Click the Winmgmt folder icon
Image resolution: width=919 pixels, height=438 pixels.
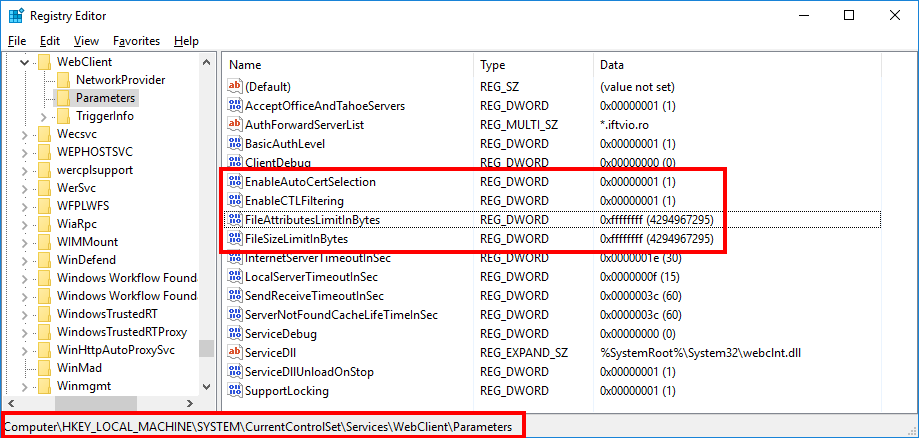(x=44, y=386)
